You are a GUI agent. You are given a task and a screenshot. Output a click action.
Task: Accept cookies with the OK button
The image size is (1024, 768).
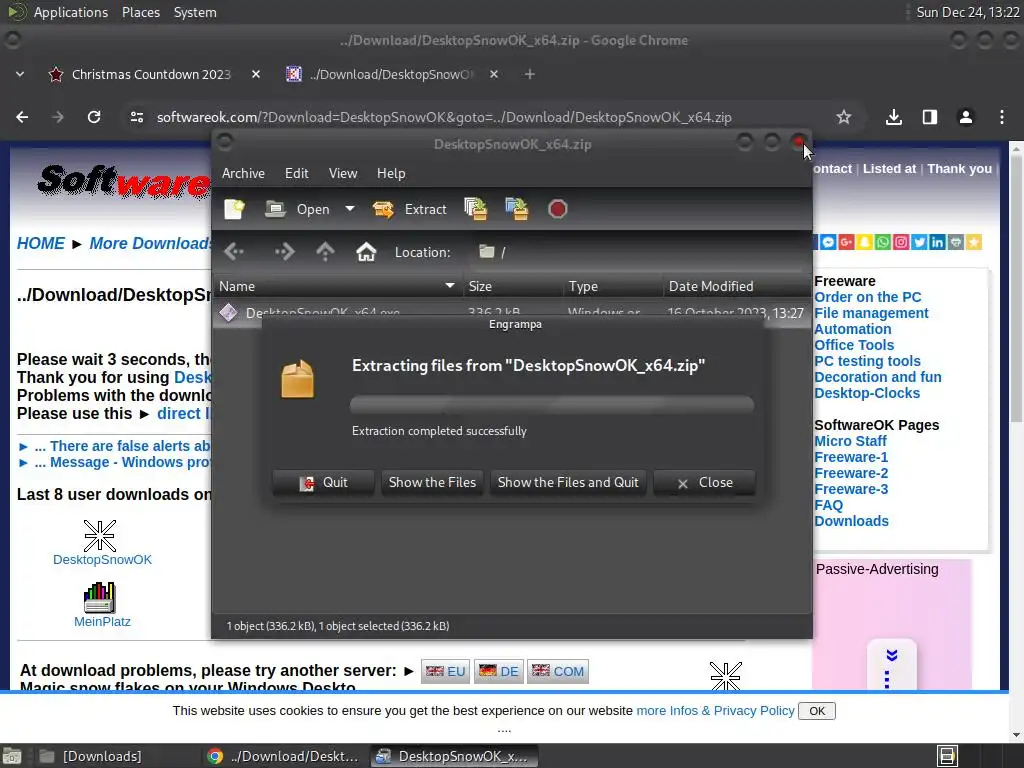(x=817, y=711)
